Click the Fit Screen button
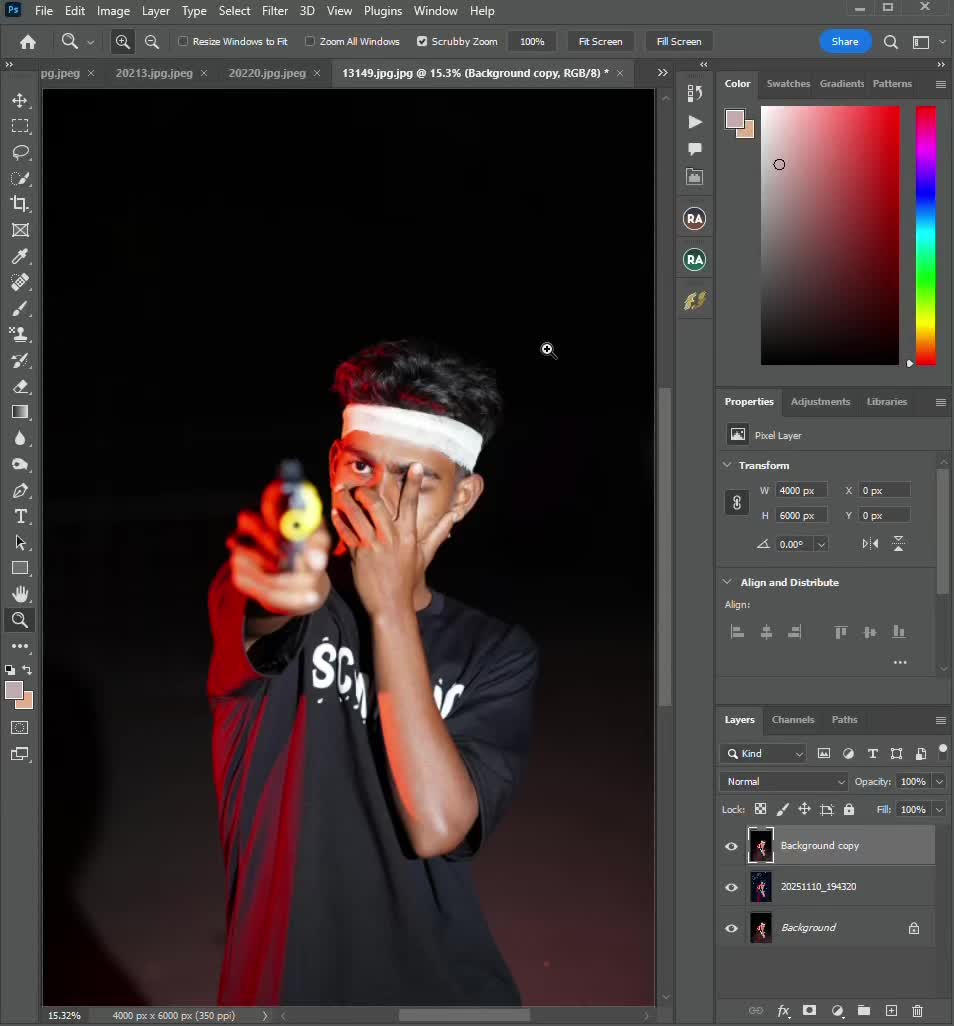 600,41
